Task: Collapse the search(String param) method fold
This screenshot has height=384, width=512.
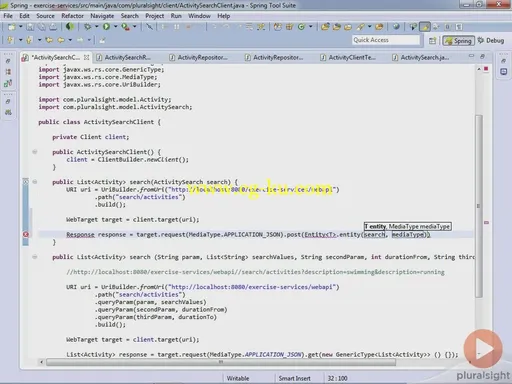Action: (35, 257)
